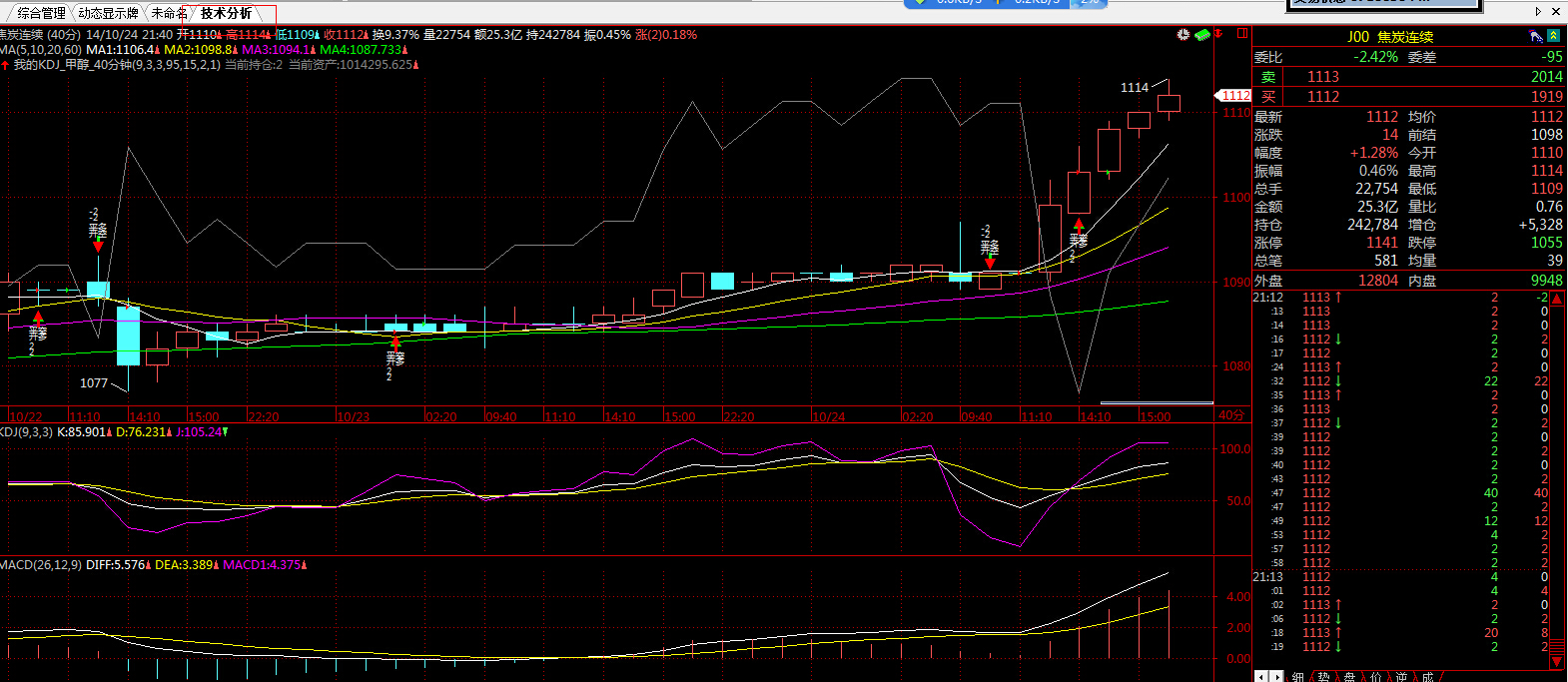Screen dimensions: 1568x682
Task: Click the 10/22 date marker on time axis
Action: (25, 416)
